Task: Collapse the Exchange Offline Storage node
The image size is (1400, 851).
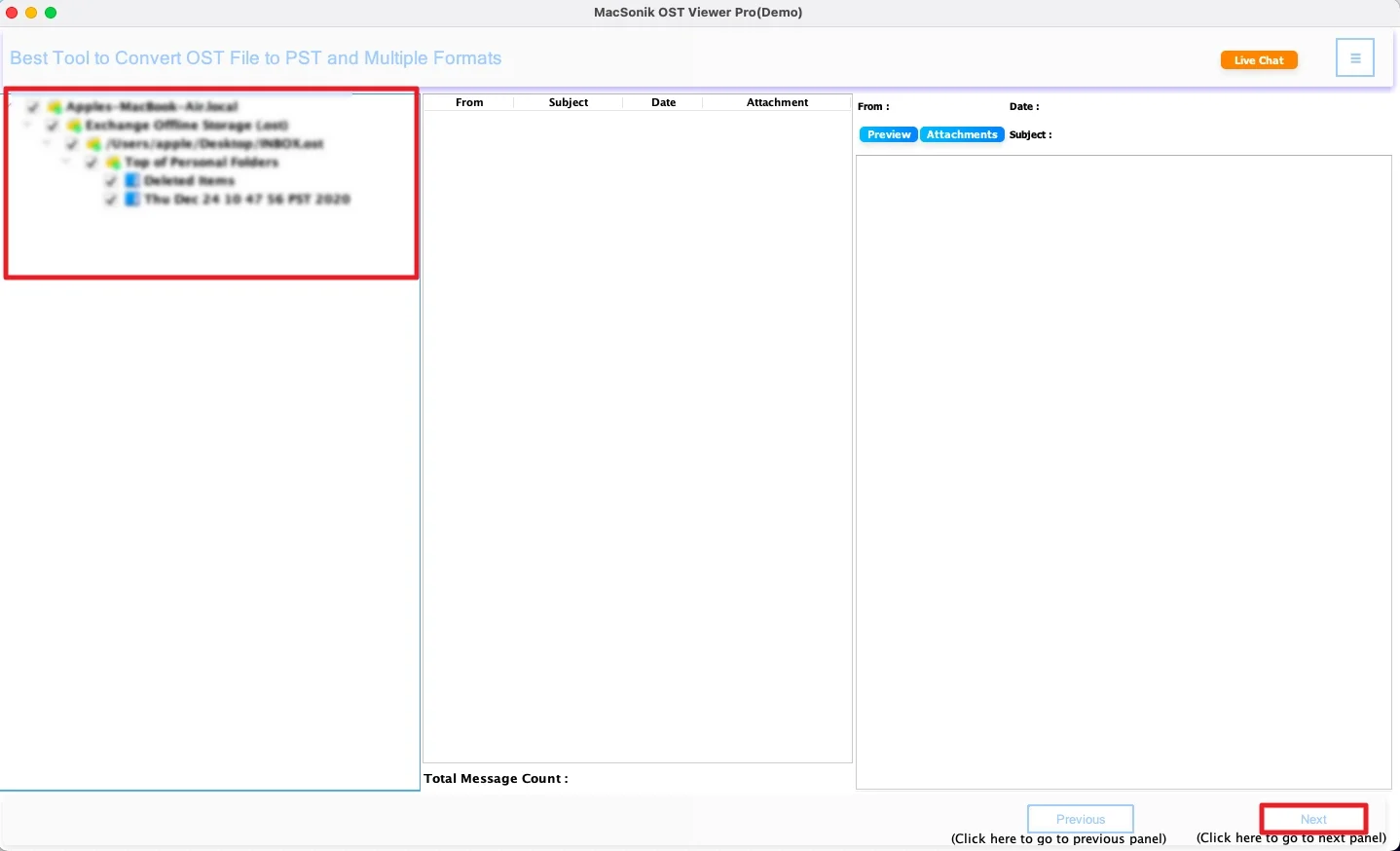Action: (x=28, y=126)
